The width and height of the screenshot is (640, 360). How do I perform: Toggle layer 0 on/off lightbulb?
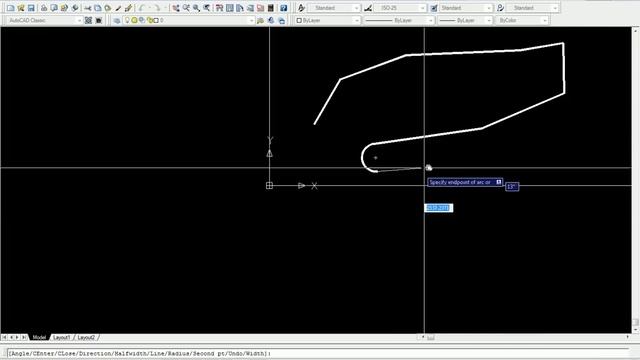point(127,20)
